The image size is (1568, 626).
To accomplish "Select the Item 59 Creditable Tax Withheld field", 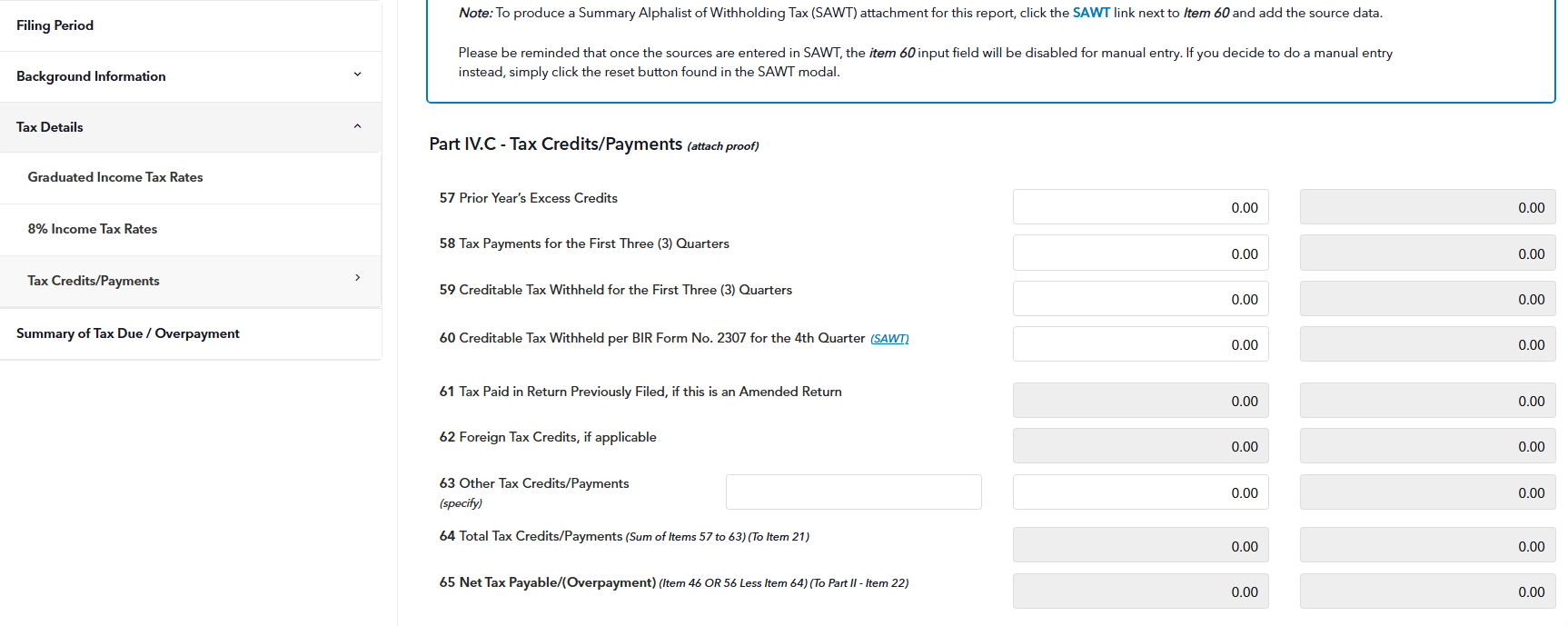I will pos(1140,298).
